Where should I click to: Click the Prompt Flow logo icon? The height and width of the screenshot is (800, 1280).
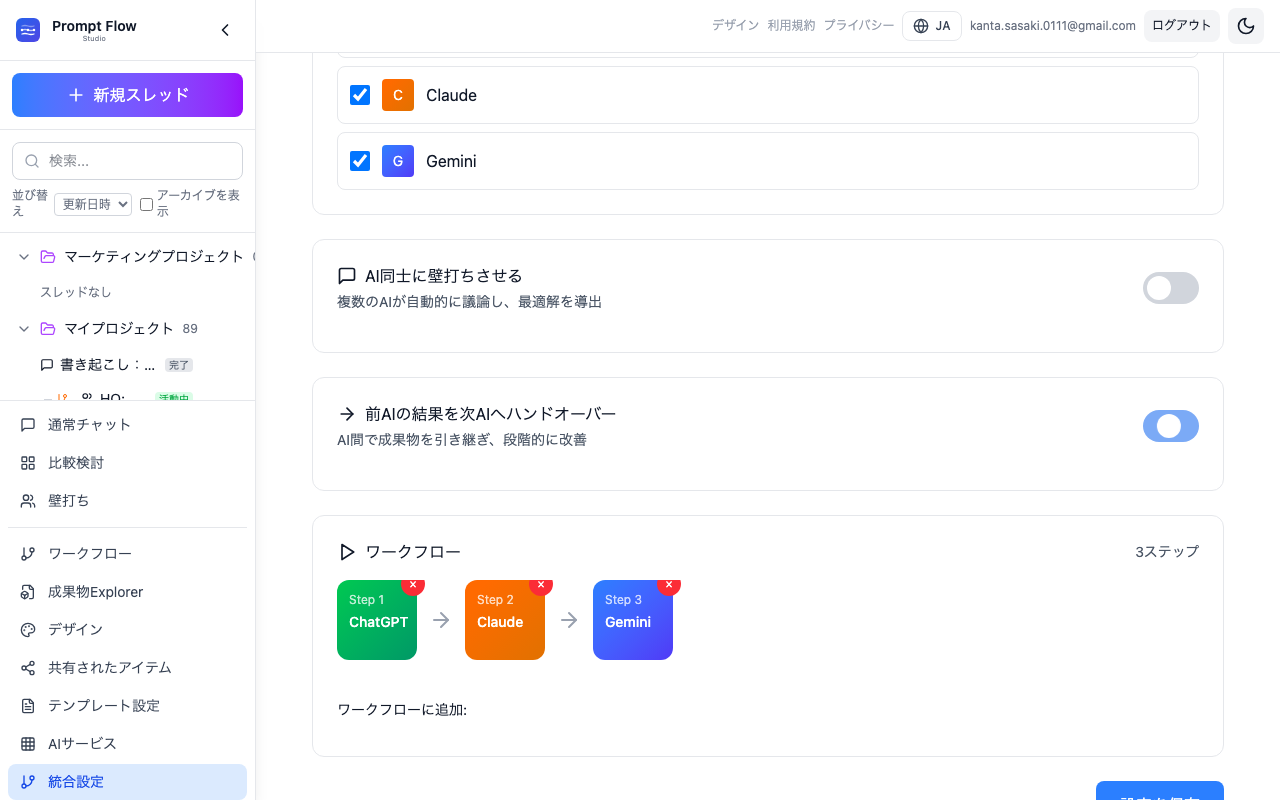(x=28, y=30)
